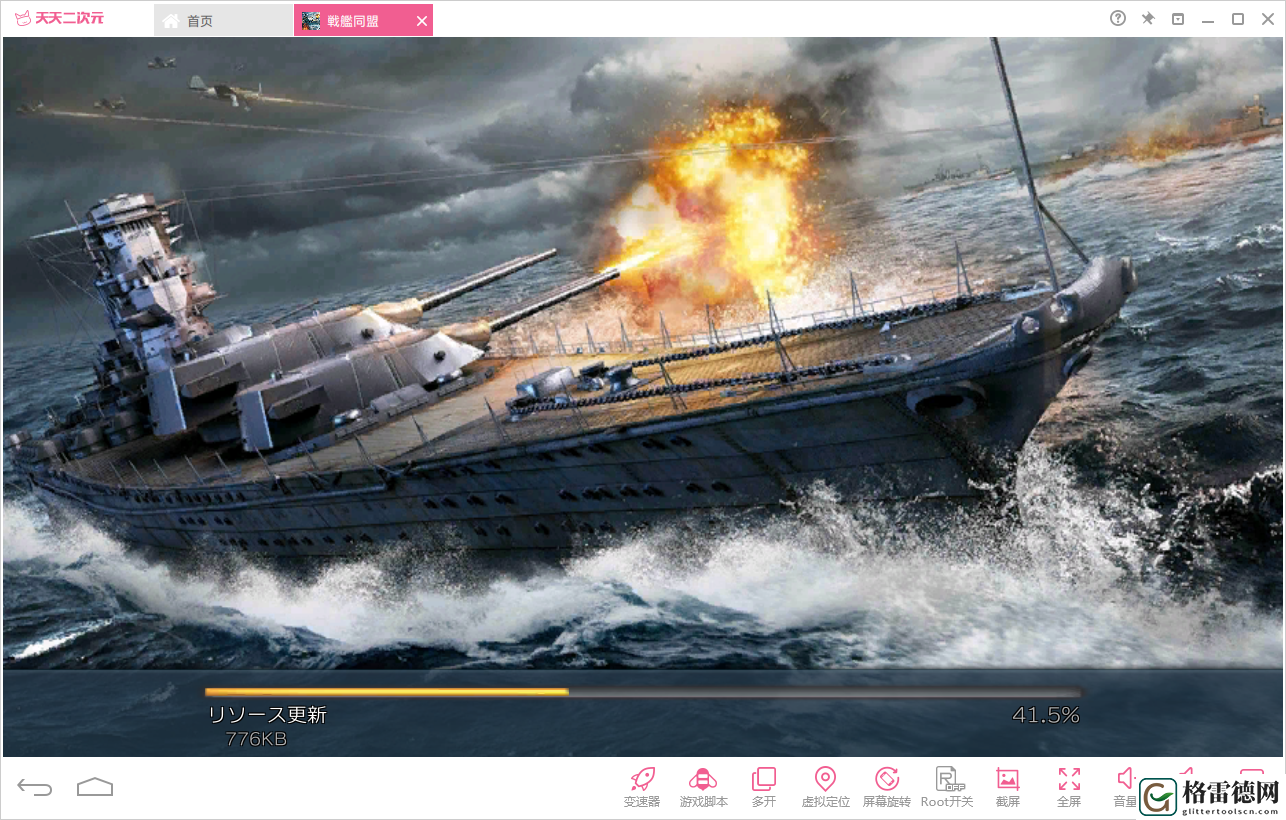Maximize the emulator window
Image resolution: width=1286 pixels, height=820 pixels.
coord(1238,19)
